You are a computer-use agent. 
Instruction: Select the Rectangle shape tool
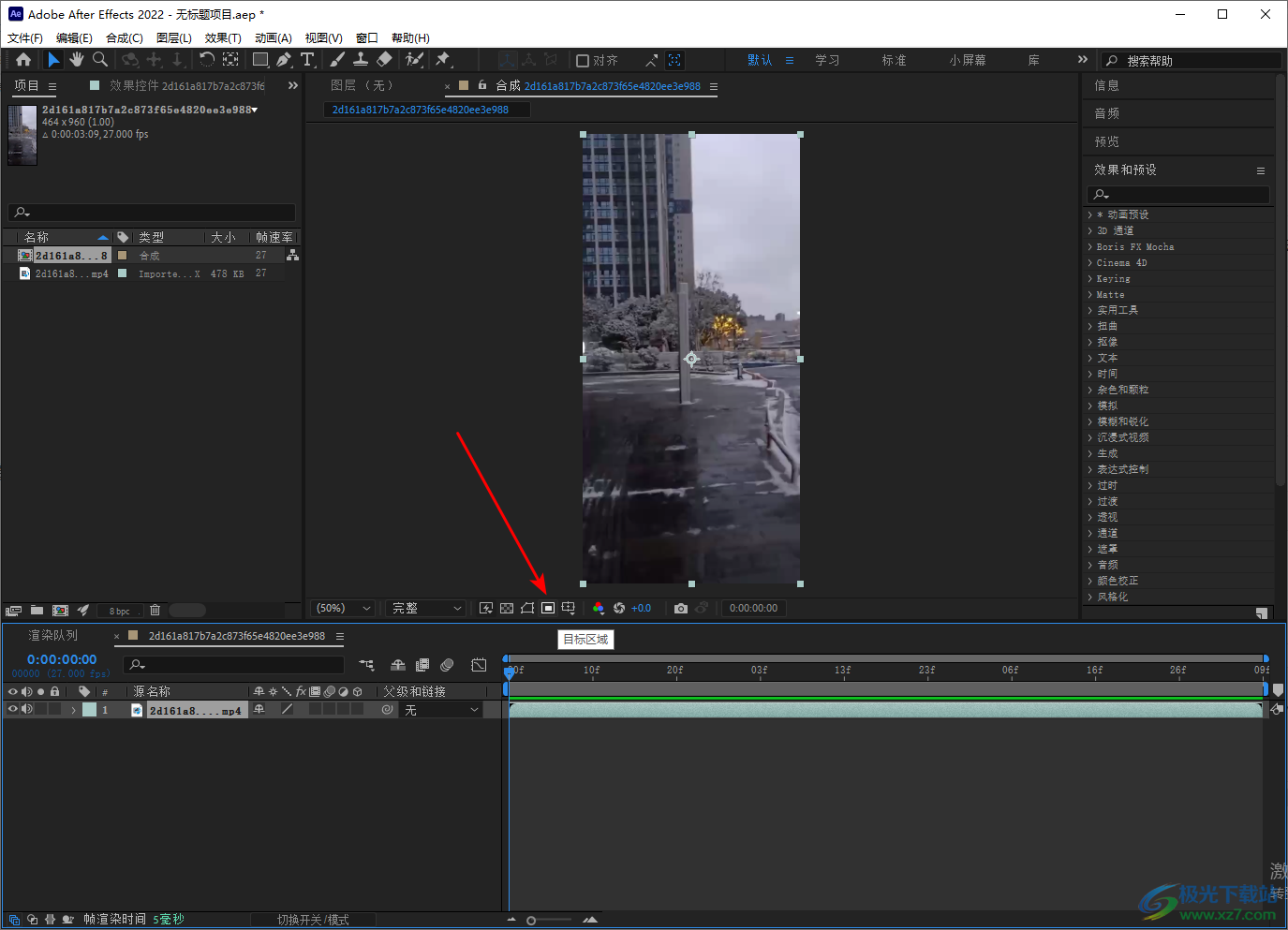coord(260,60)
